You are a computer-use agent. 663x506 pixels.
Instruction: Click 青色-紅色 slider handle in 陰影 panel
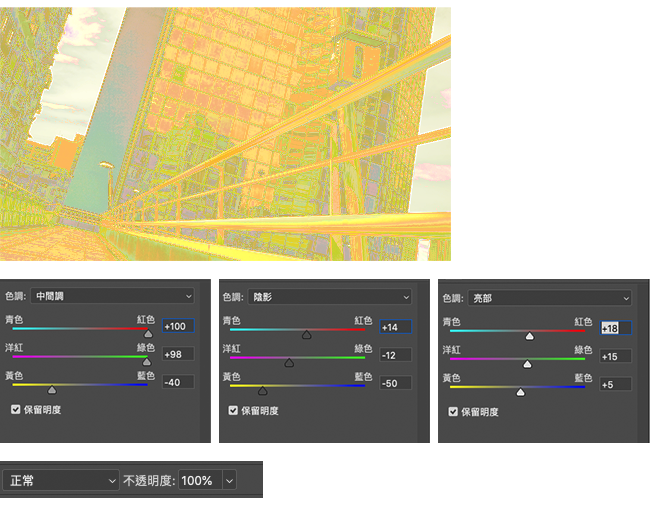point(307,335)
